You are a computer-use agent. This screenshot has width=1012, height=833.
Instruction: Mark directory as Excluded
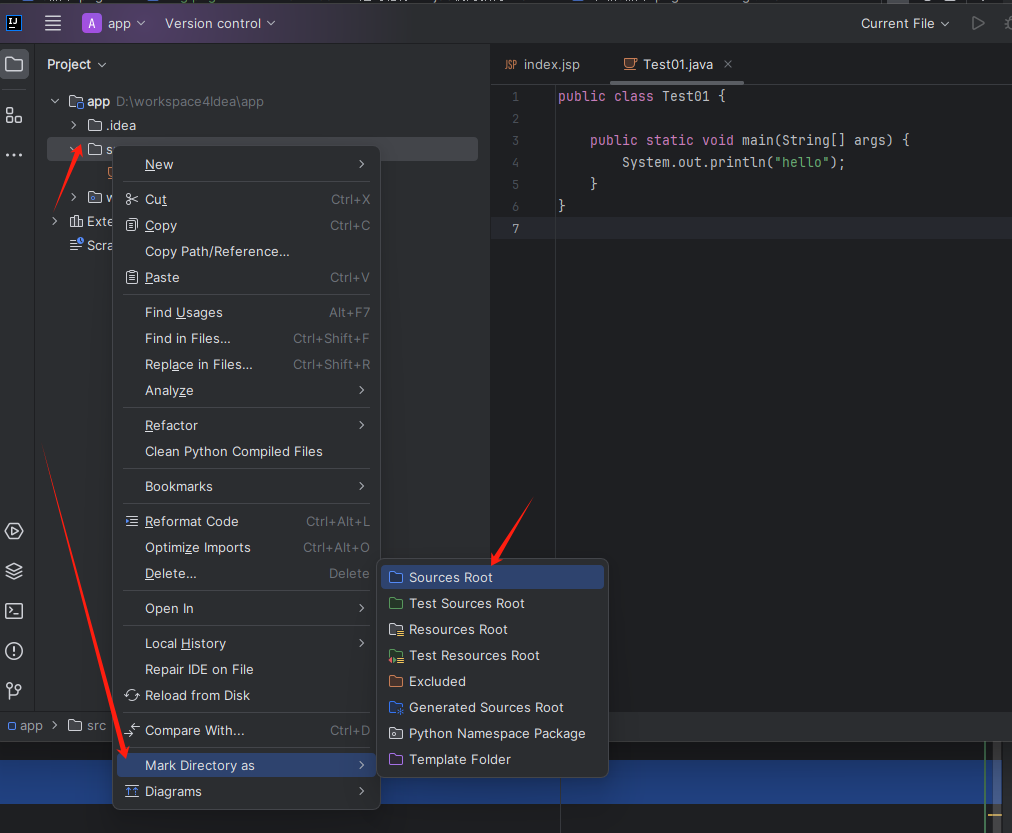(437, 681)
